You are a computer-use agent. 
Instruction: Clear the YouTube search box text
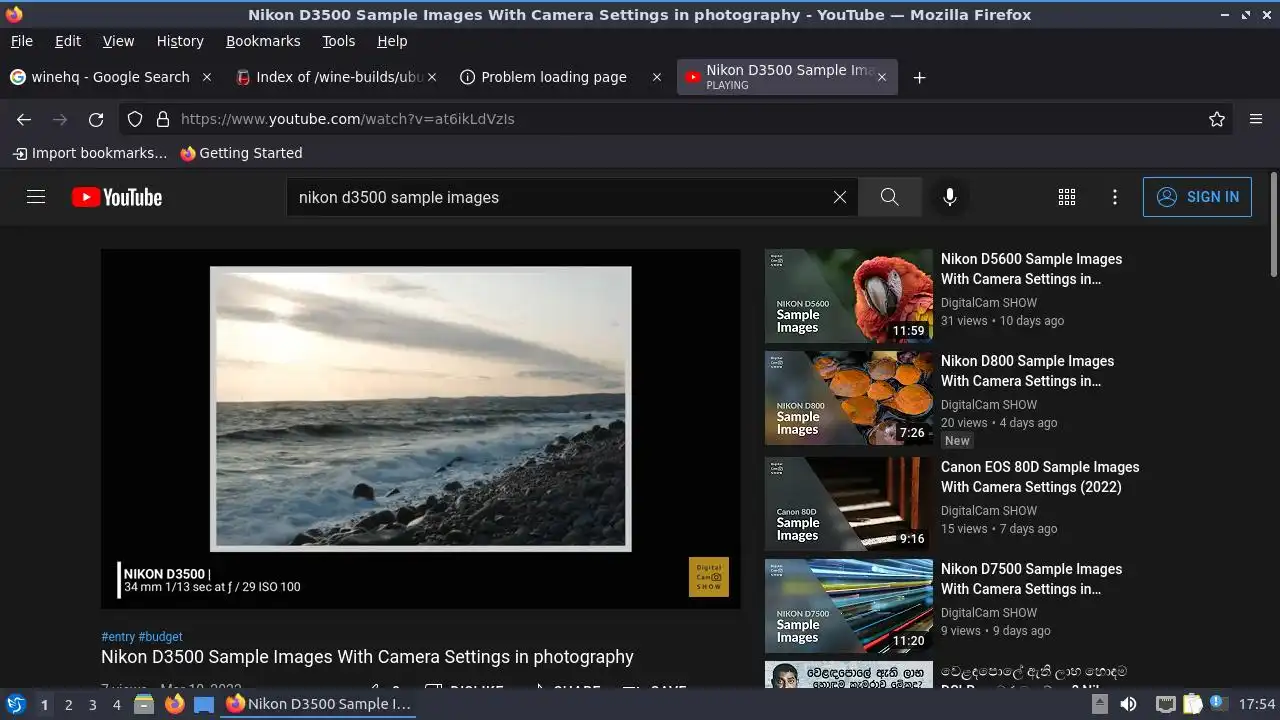pos(840,197)
